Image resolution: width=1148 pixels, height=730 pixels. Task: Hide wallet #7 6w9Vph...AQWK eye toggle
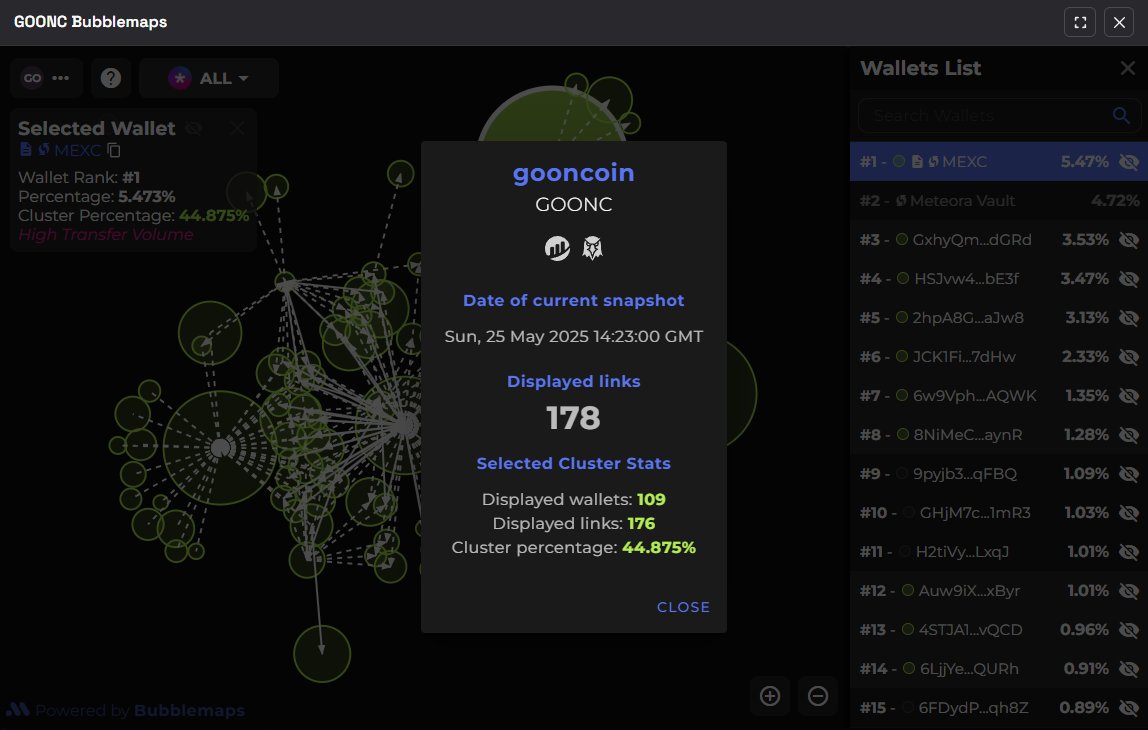tap(1129, 395)
